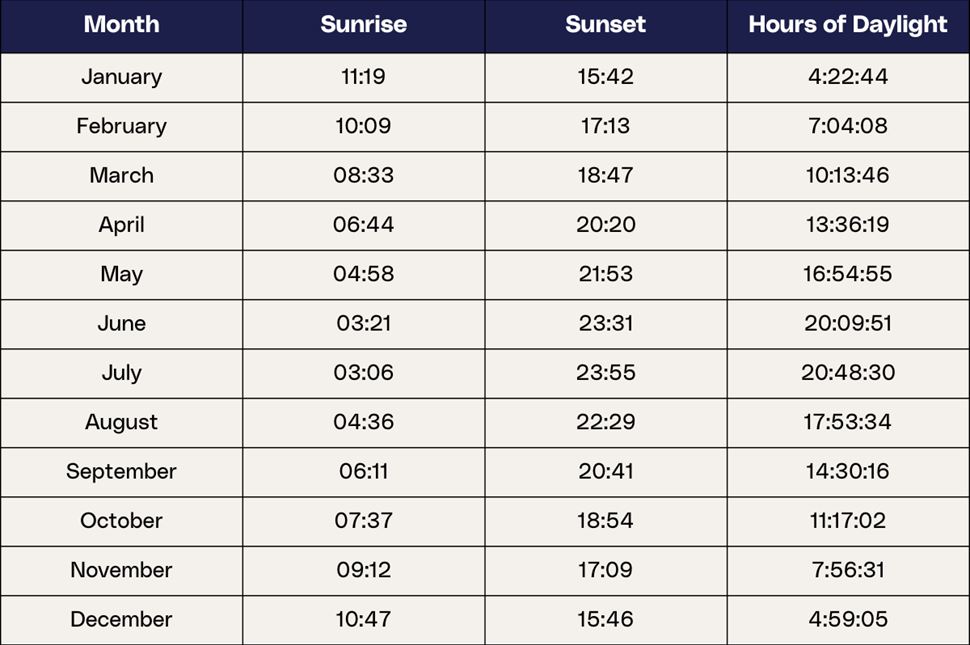Click the Sunset column header
Screen dimensions: 970x645
605,25
